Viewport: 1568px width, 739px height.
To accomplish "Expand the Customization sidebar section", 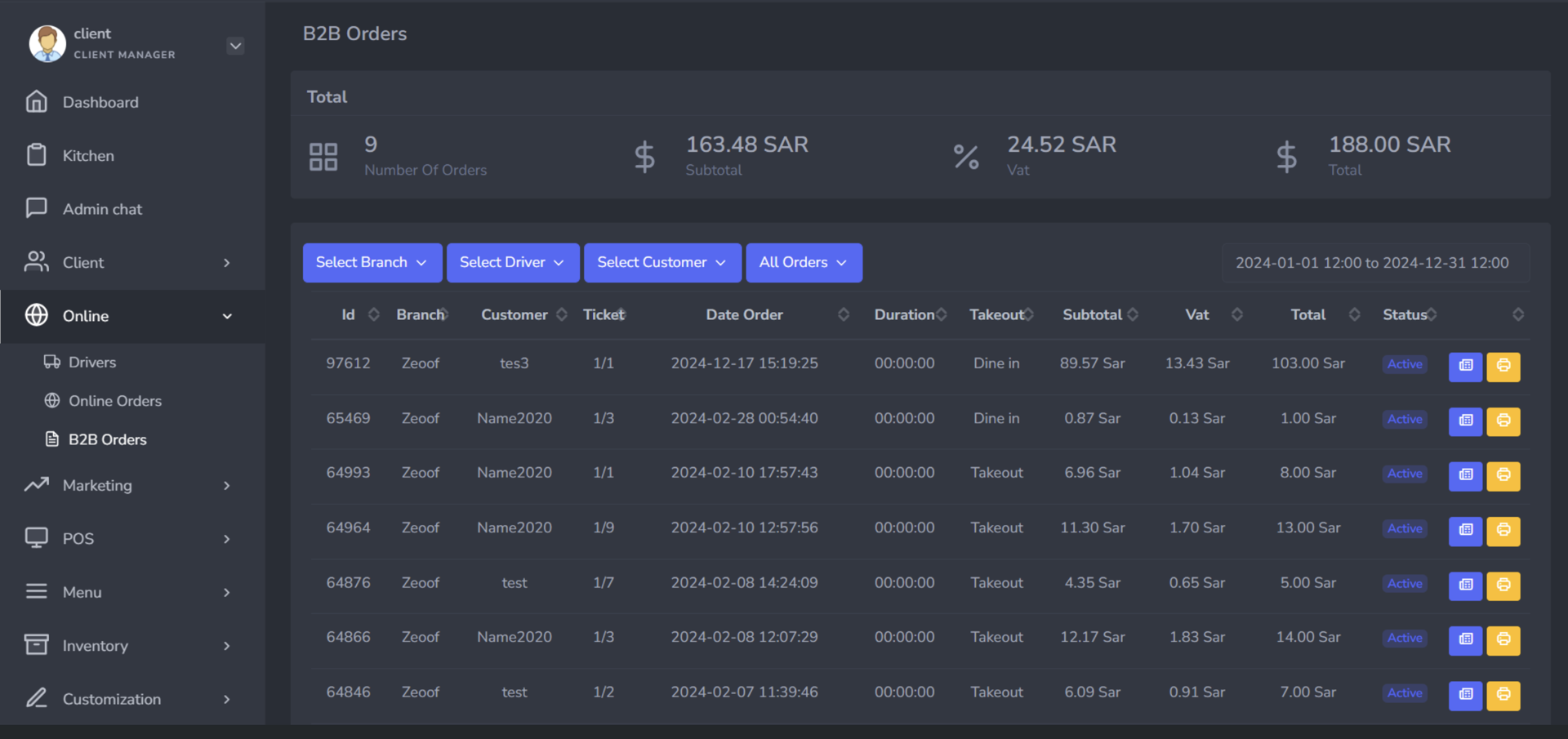I will (x=132, y=699).
